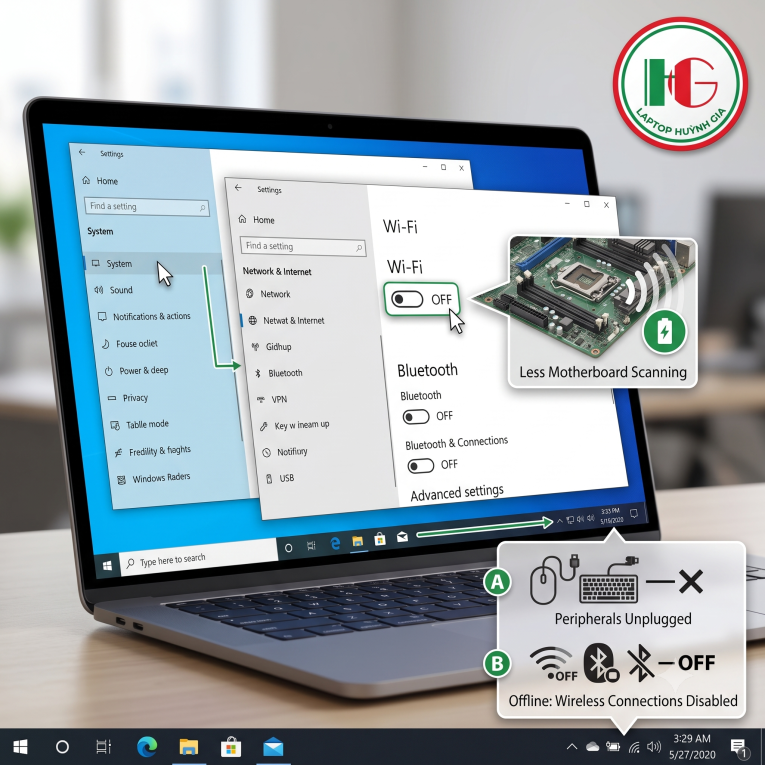The height and width of the screenshot is (765, 765).
Task: Click Find a setting box in rear window
Action: (x=147, y=206)
